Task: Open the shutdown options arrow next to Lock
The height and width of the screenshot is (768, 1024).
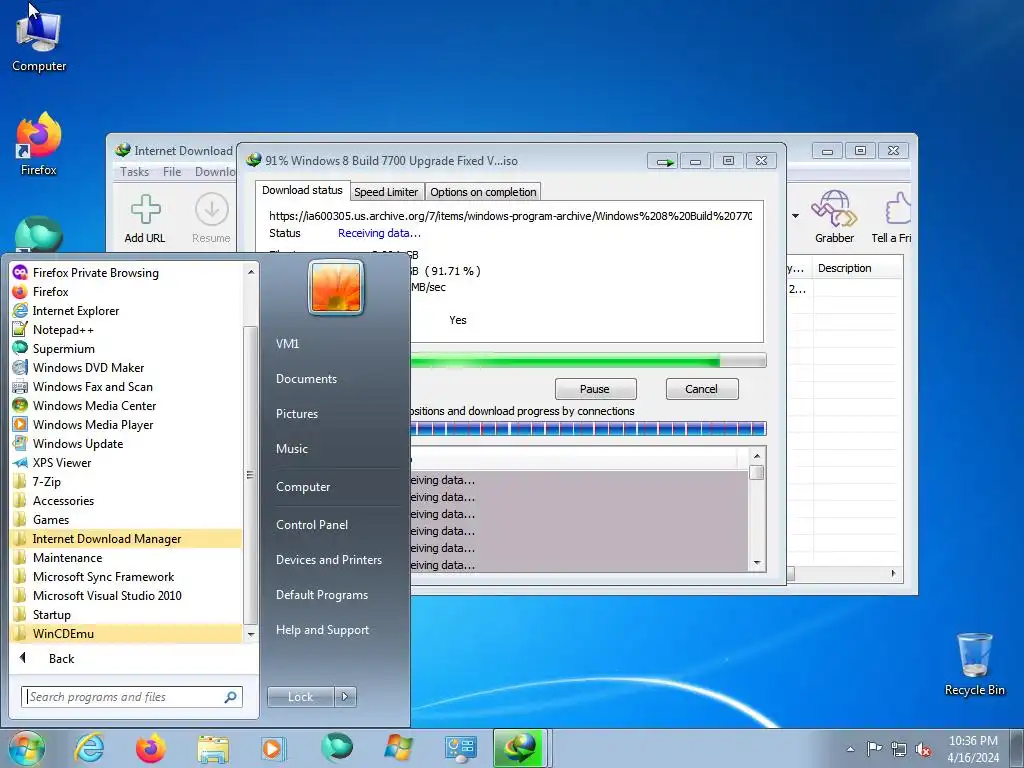Action: pyautogui.click(x=345, y=697)
